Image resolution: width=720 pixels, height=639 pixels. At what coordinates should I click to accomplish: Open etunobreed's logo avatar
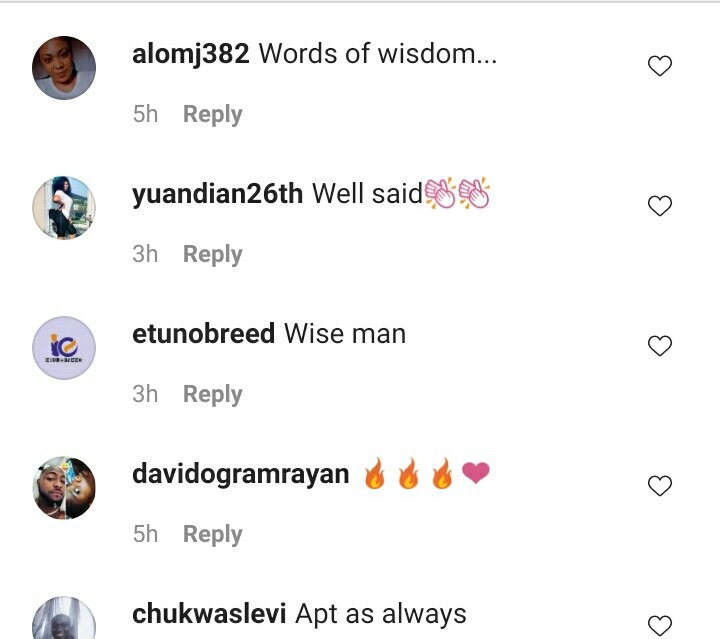coord(64,348)
